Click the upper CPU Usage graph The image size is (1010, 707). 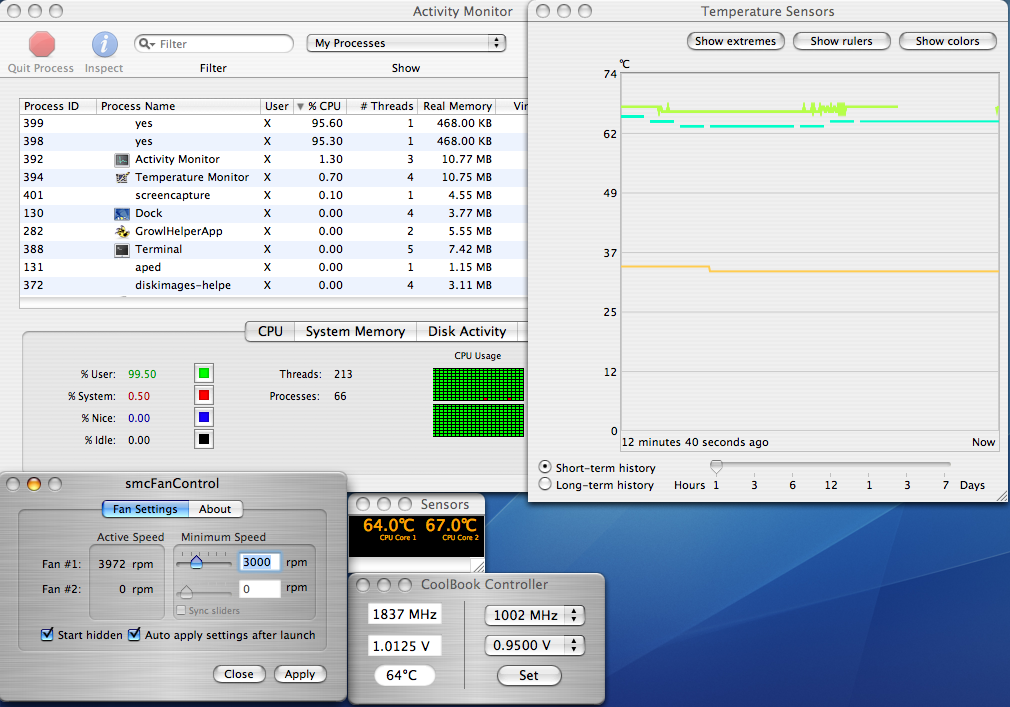[x=478, y=384]
